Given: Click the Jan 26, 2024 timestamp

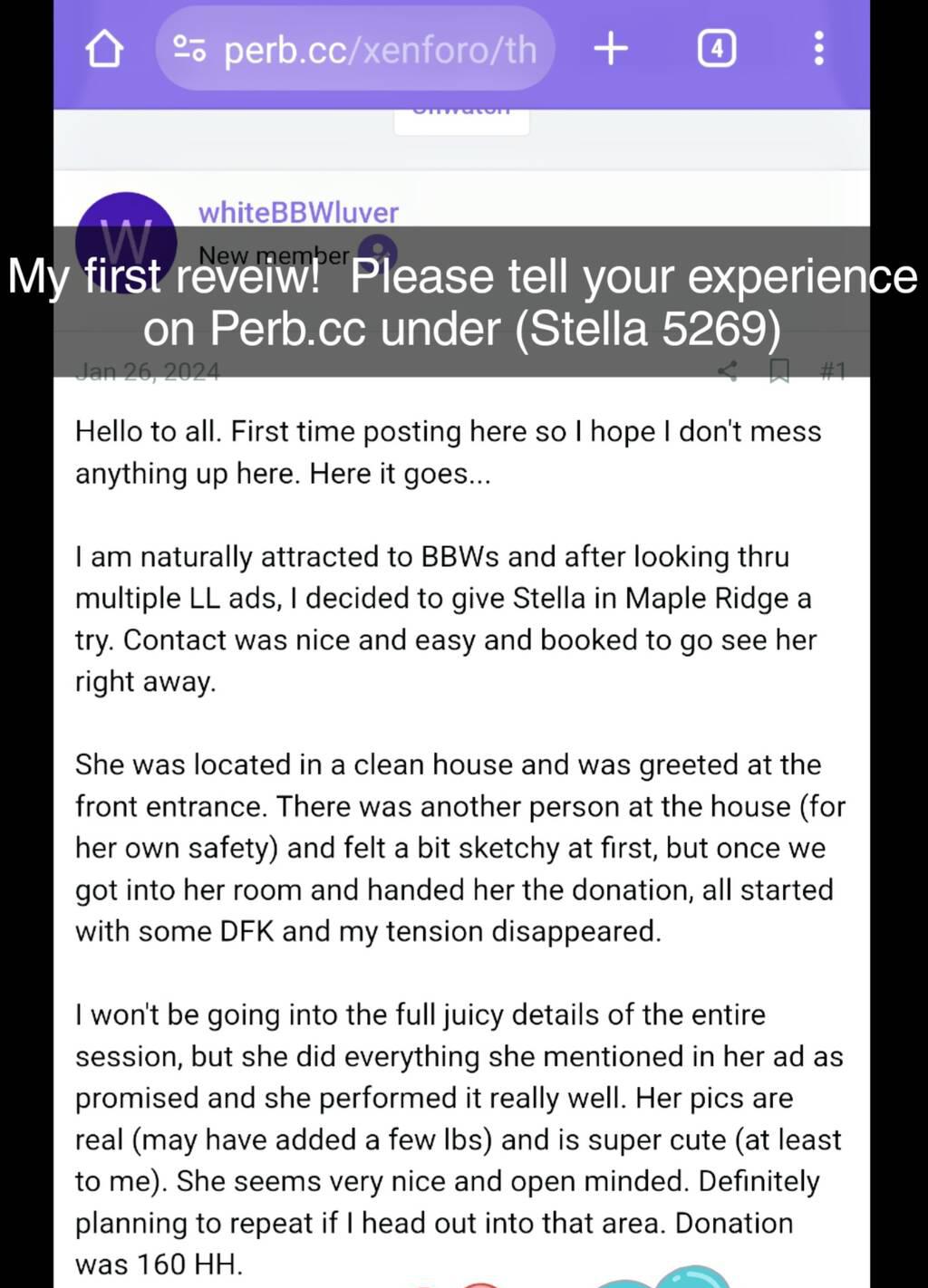Looking at the screenshot, I should pos(147,371).
